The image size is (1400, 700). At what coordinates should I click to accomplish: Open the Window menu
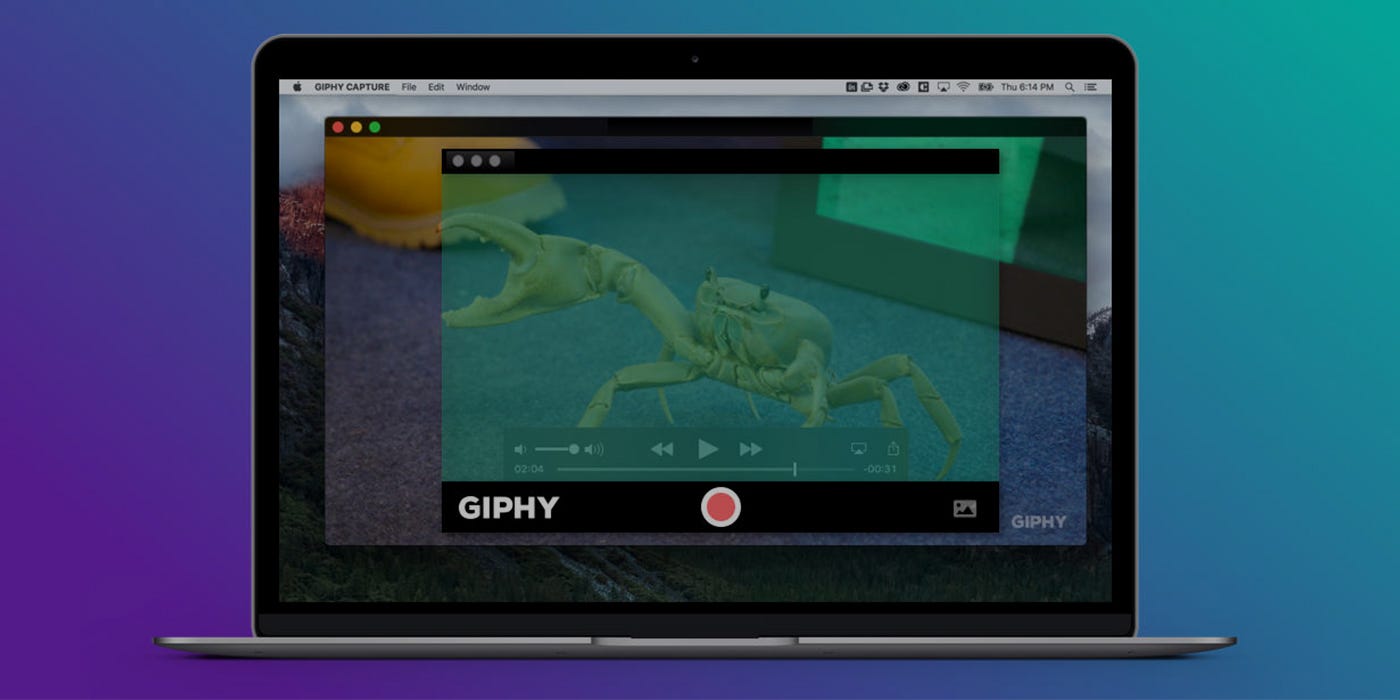473,87
